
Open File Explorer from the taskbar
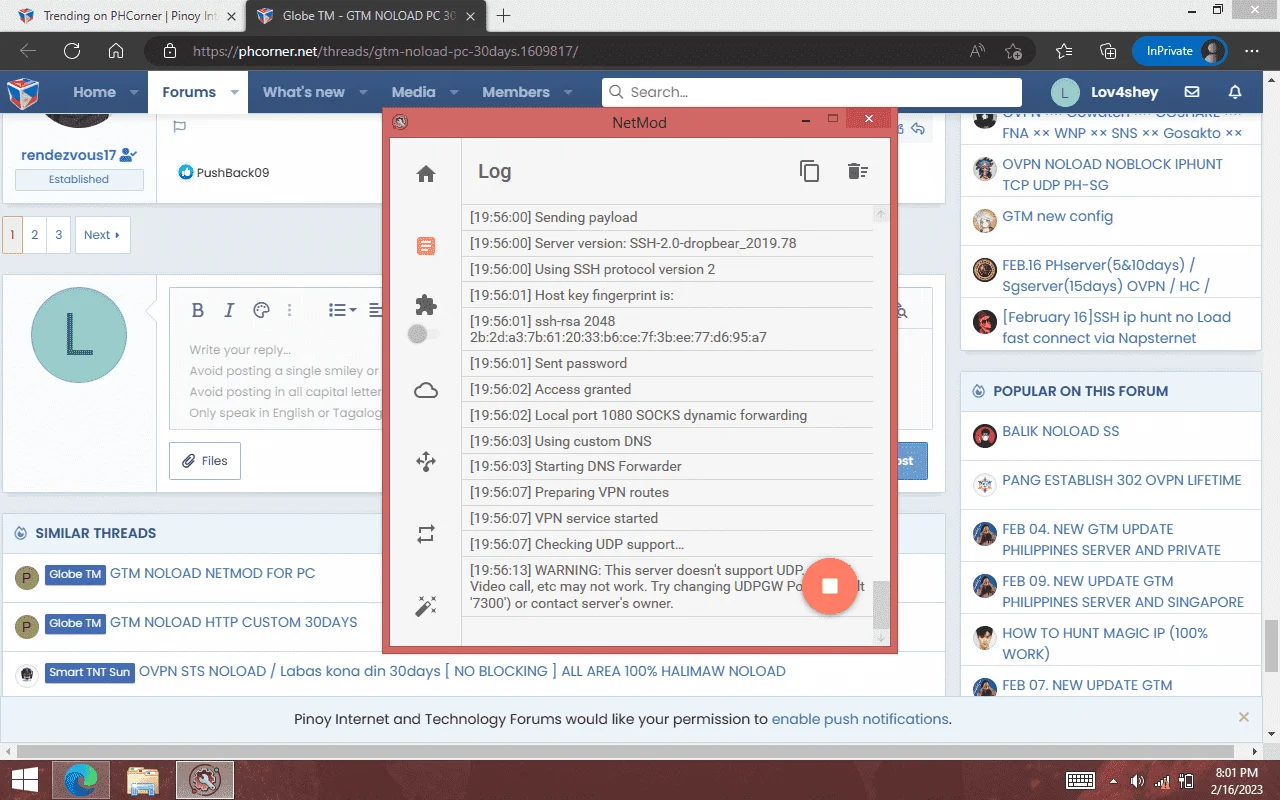[x=144, y=780]
